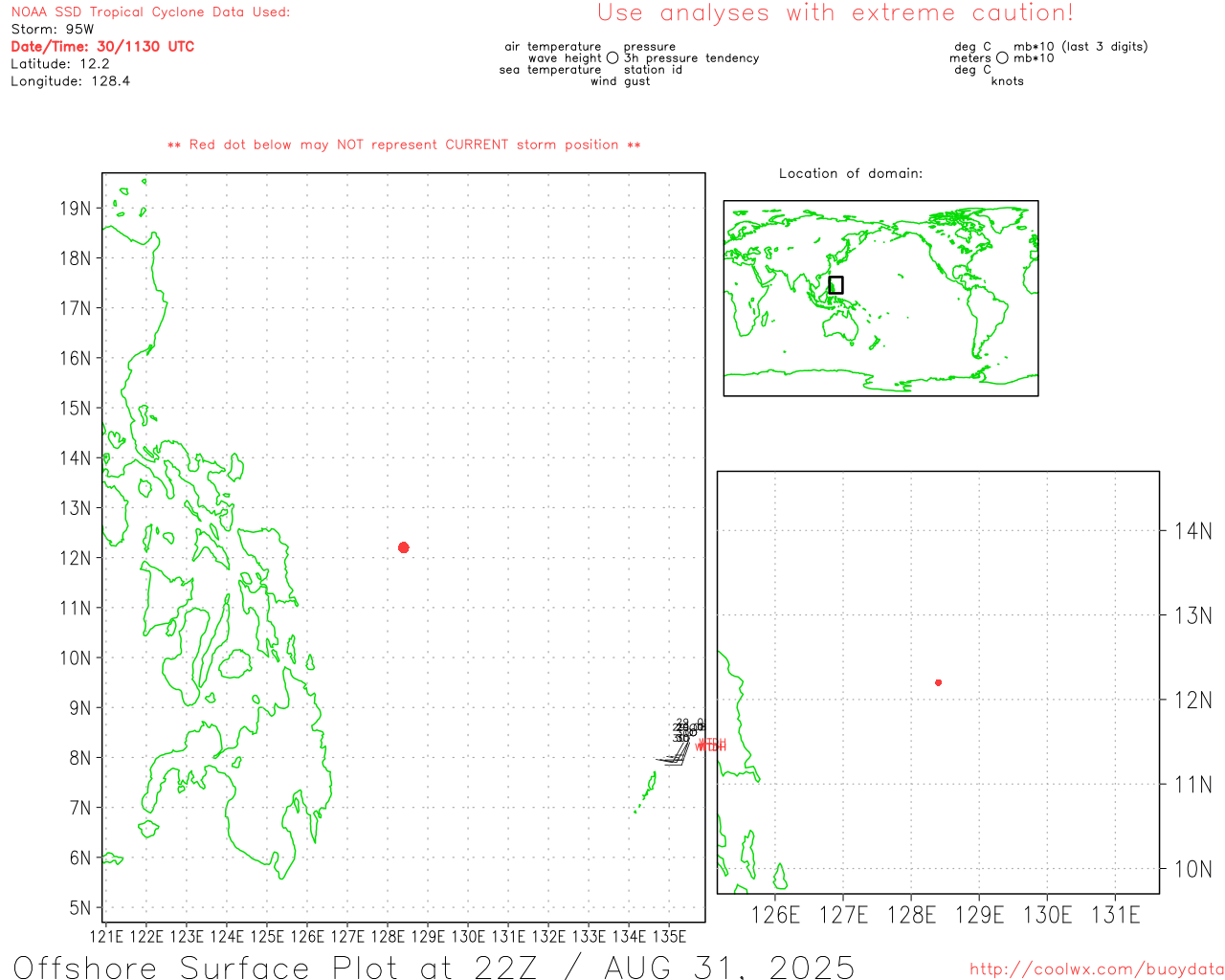Click 'Location of domain:' caption
This screenshot has height=980, width=1225.
click(851, 173)
